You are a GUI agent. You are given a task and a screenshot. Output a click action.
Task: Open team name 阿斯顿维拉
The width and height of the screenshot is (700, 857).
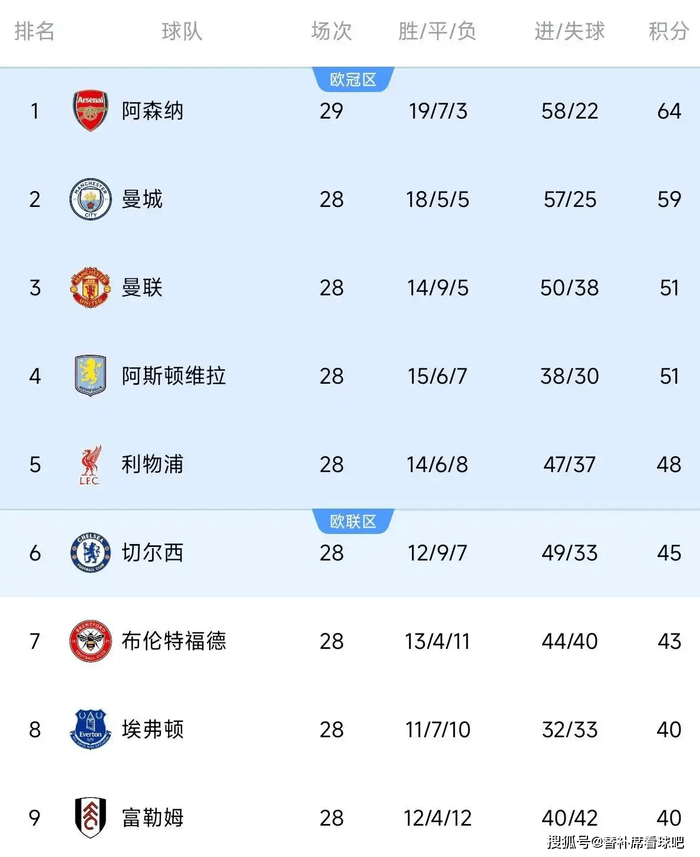click(174, 376)
